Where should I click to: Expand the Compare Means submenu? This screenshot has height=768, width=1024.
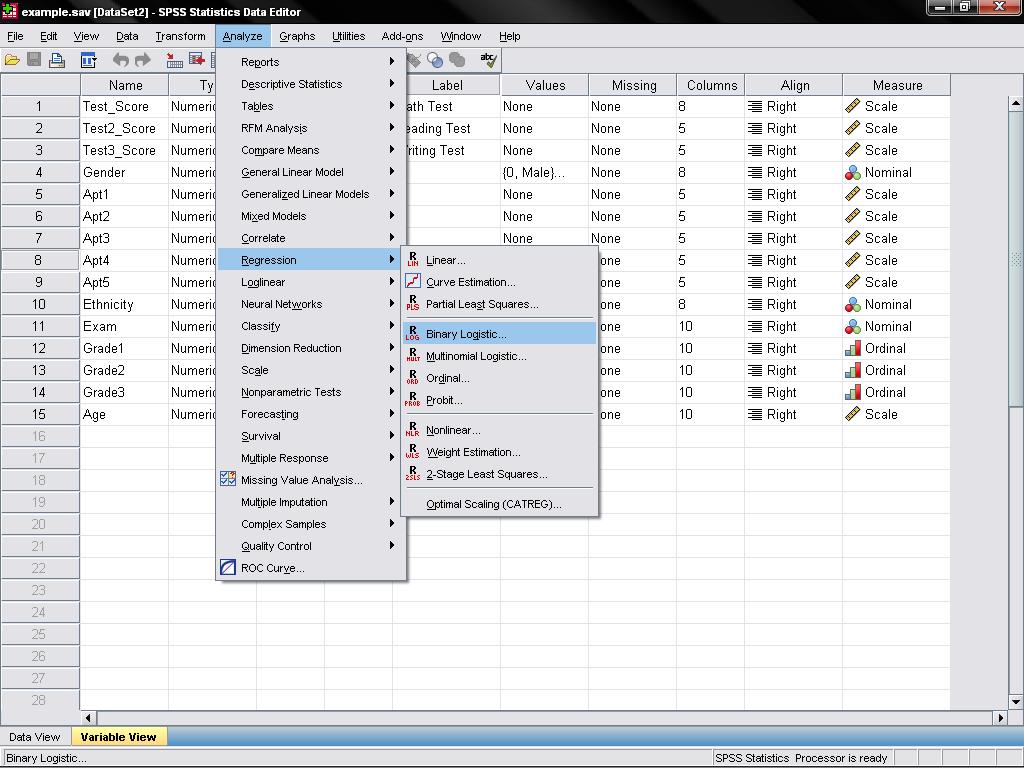280,150
